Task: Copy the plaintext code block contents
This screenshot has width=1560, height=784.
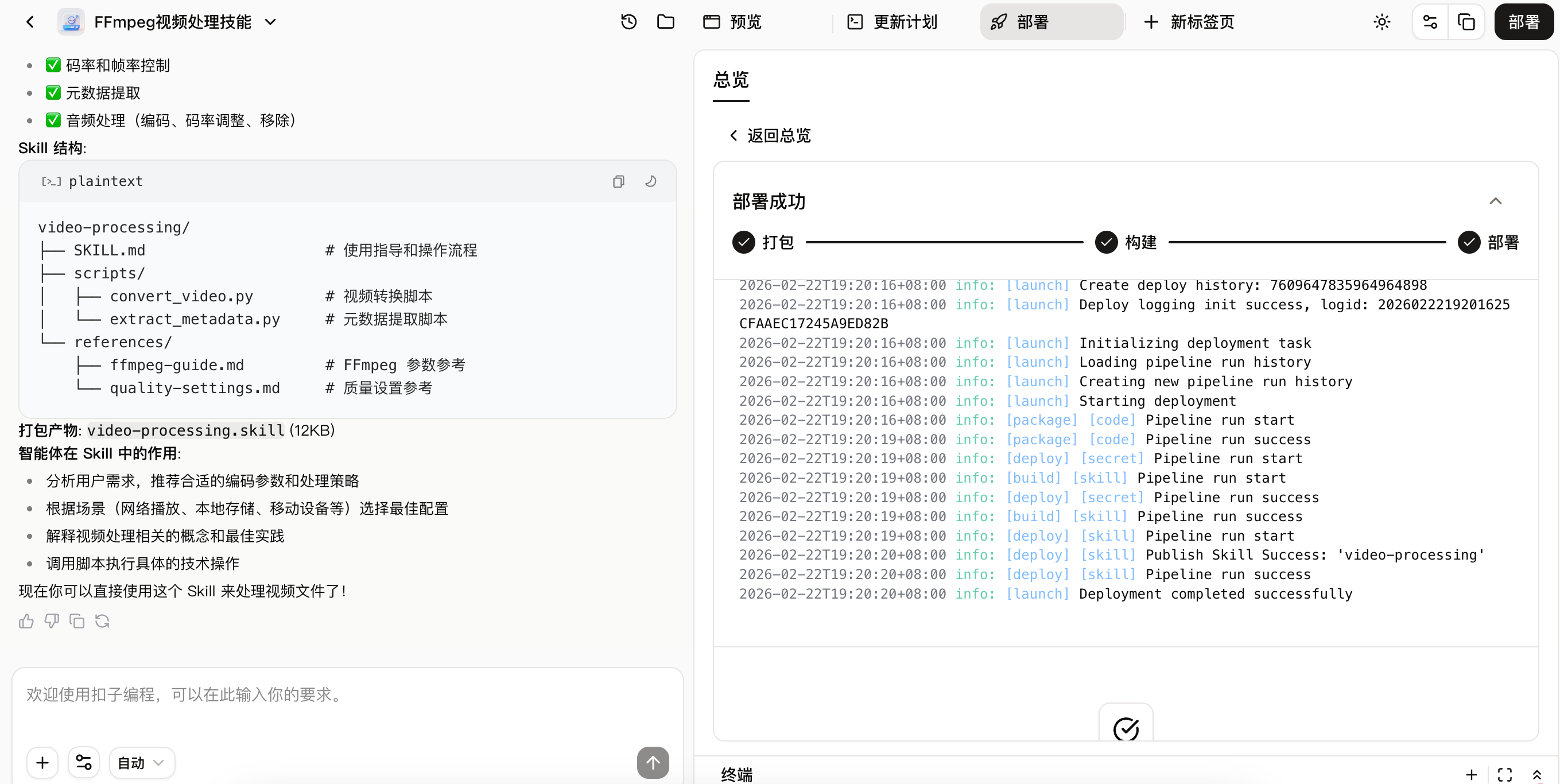Action: pyautogui.click(x=618, y=181)
